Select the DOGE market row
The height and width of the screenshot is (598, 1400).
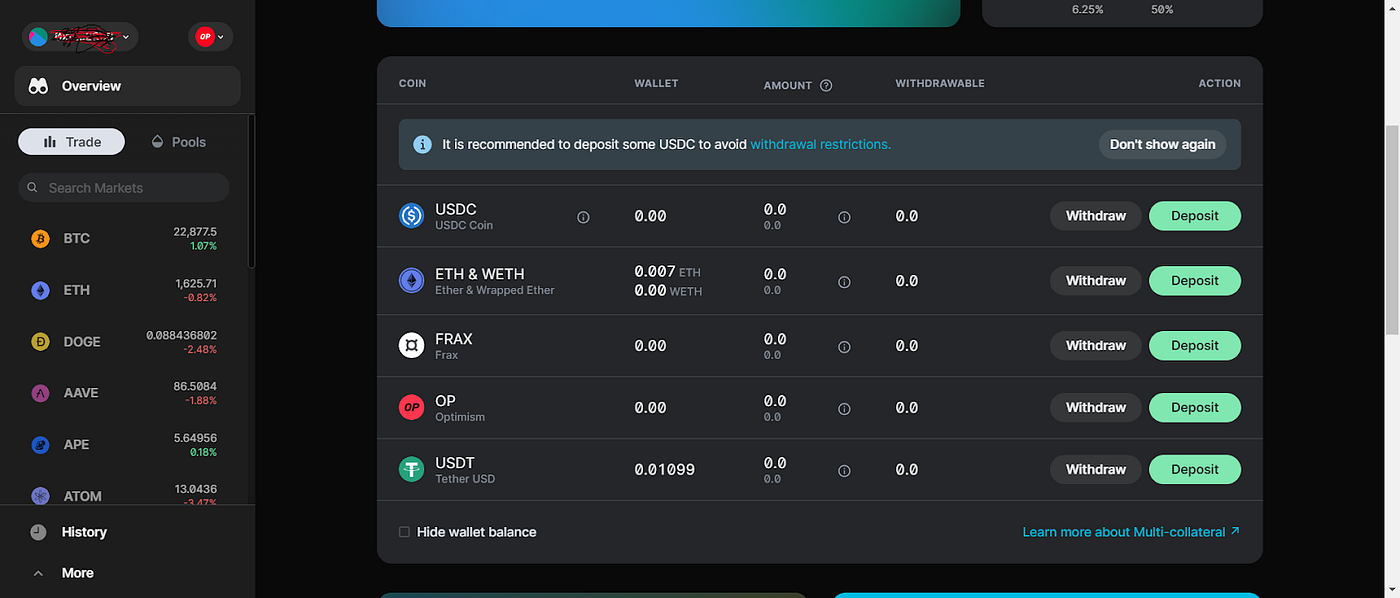click(125, 342)
